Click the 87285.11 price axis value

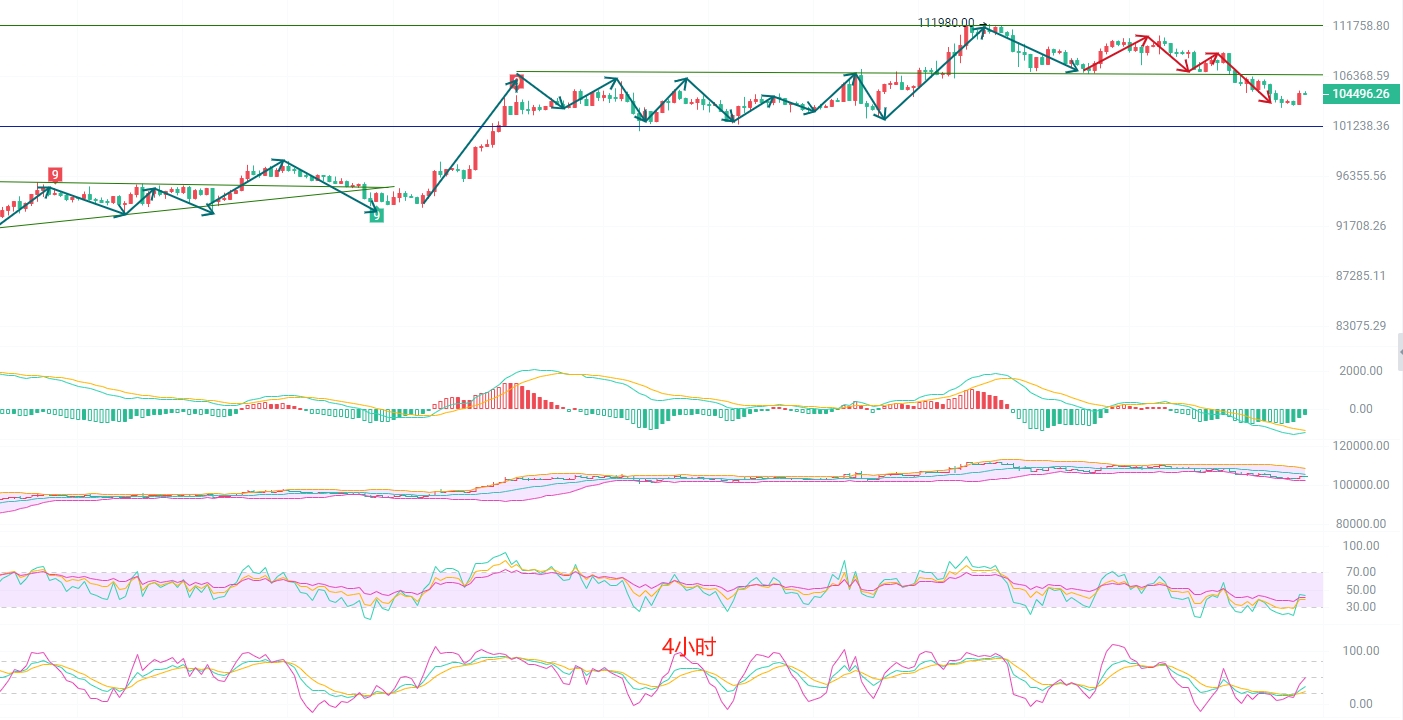pyautogui.click(x=1361, y=275)
